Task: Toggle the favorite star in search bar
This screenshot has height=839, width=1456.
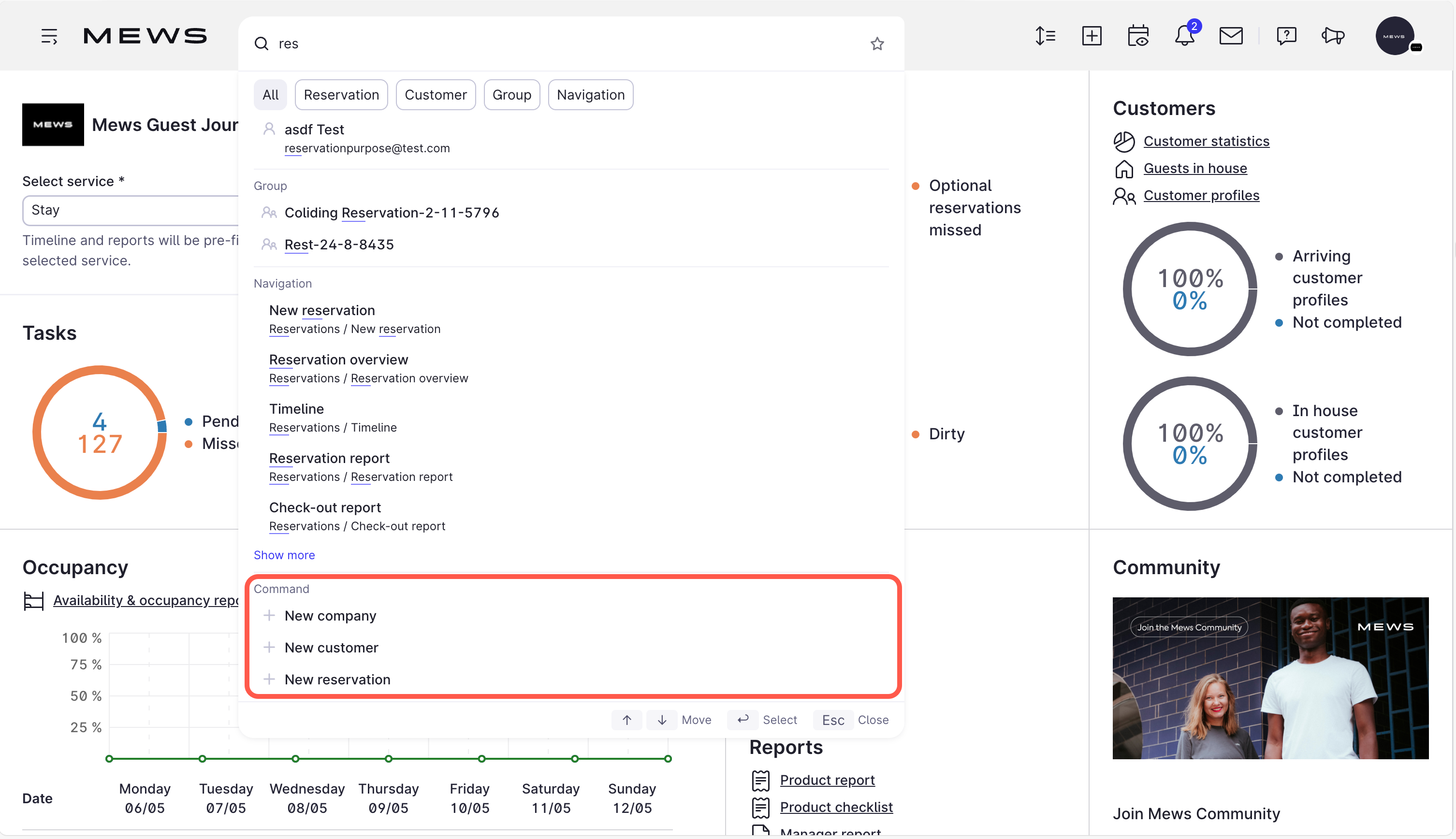Action: pos(877,44)
